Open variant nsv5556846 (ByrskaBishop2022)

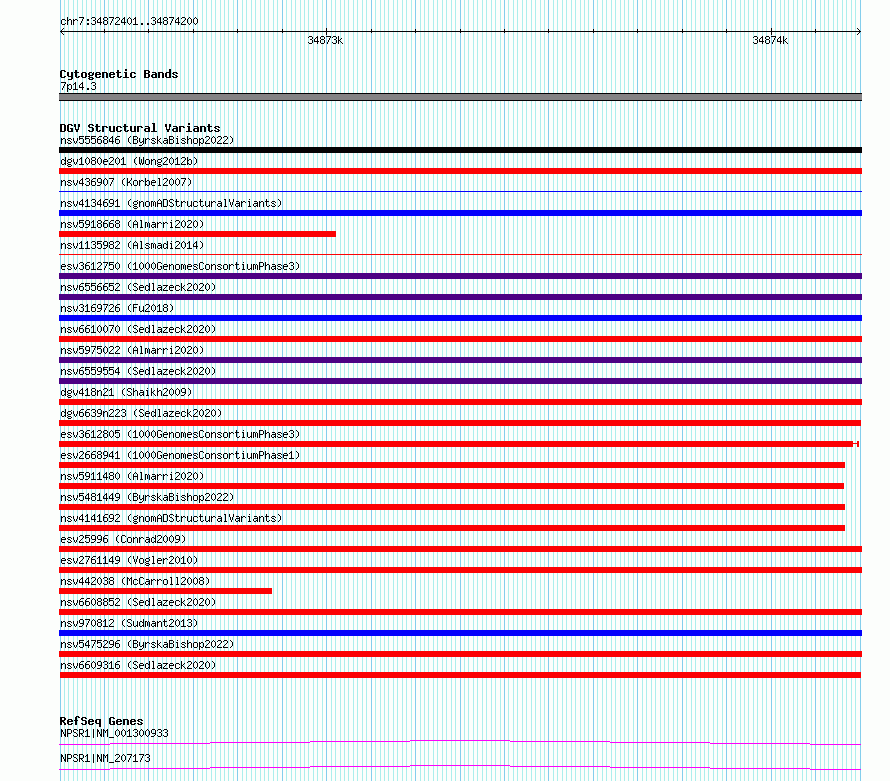147,140
